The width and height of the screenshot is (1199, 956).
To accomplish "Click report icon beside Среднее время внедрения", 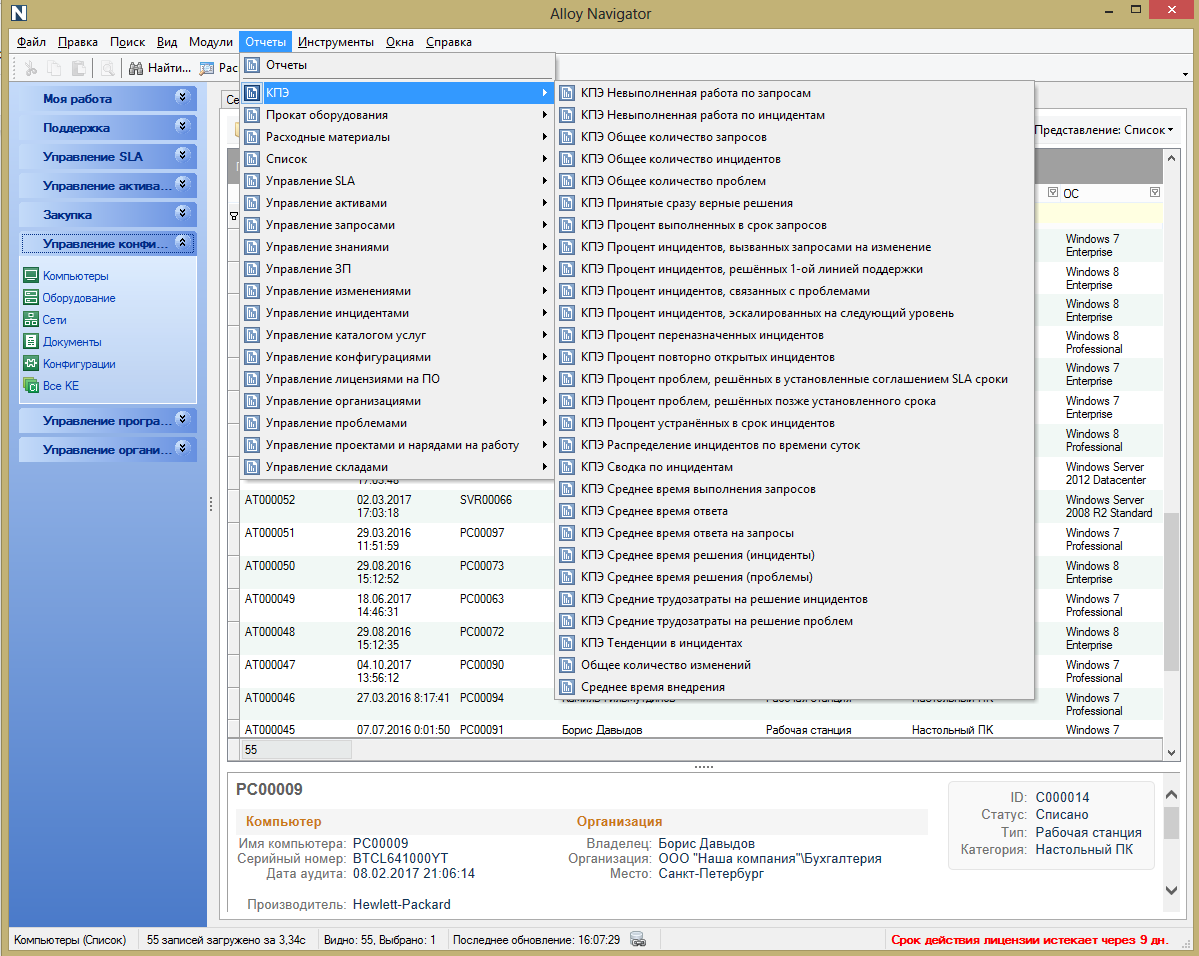I will click(567, 687).
